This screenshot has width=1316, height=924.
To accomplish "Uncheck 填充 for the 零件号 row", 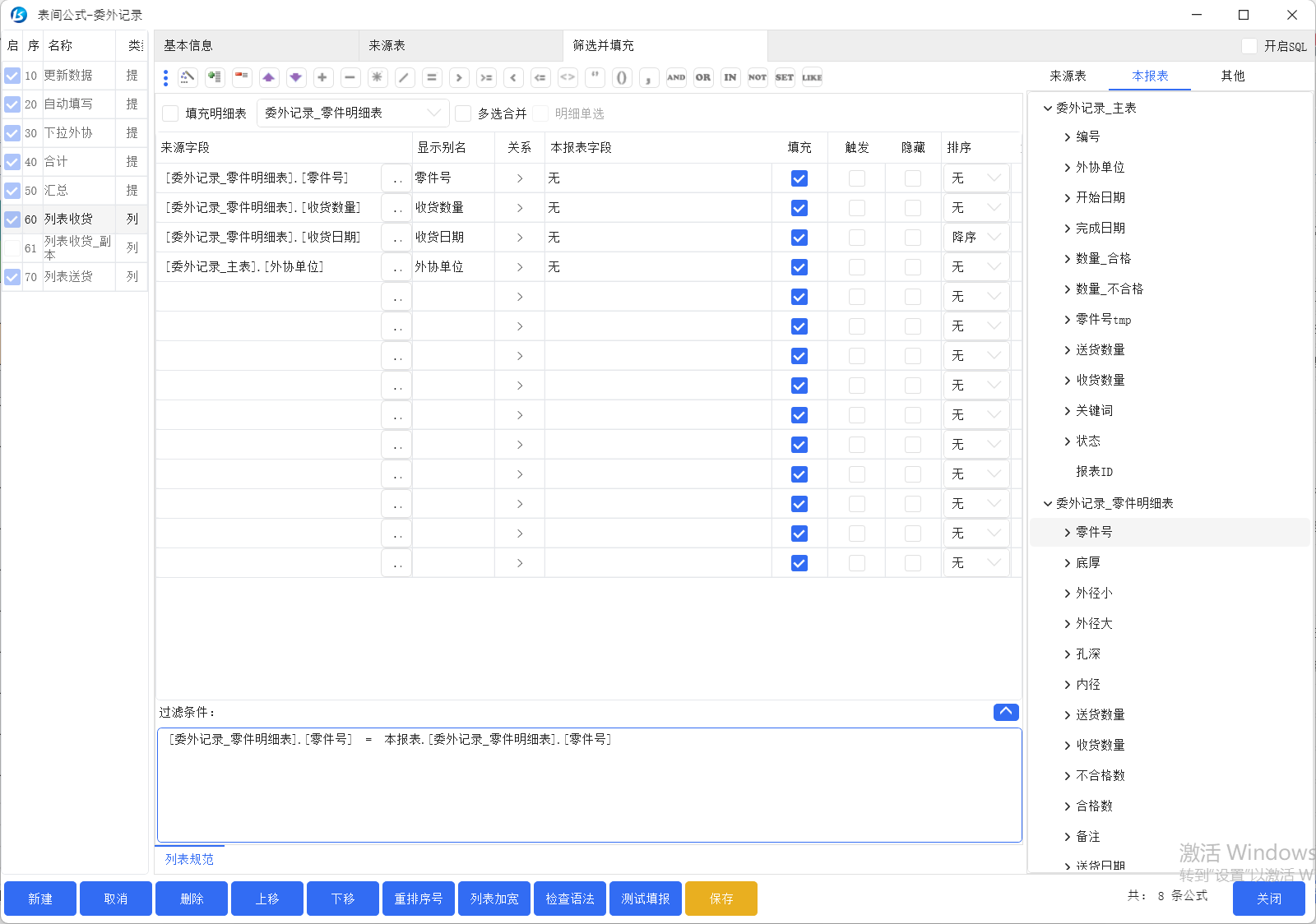I will (799, 178).
